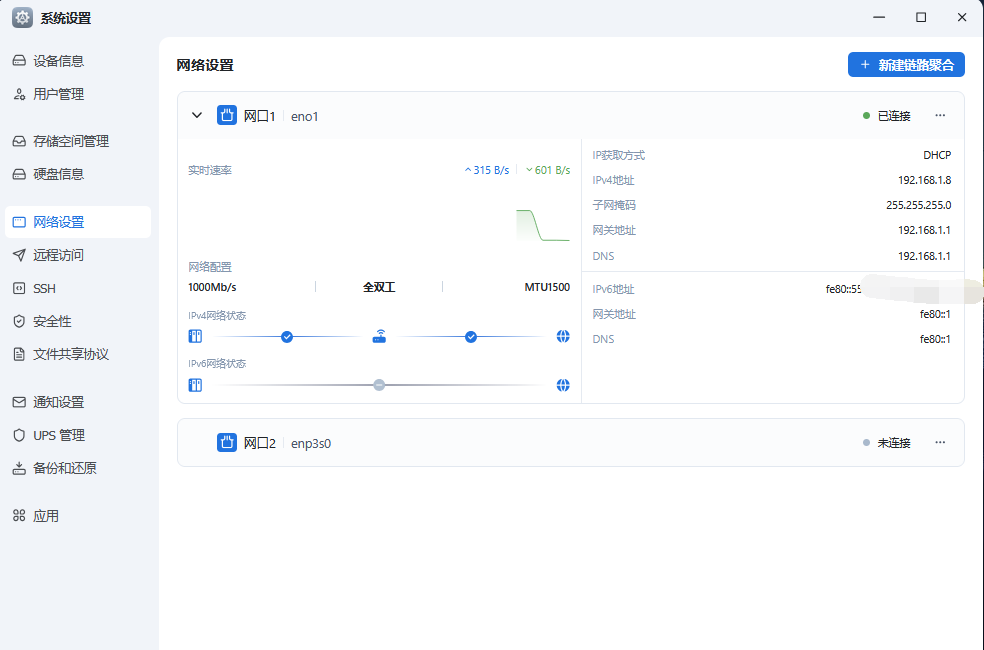The width and height of the screenshot is (984, 650).
Task: Click the IPv6 disconnected status indicator
Action: pos(379,385)
